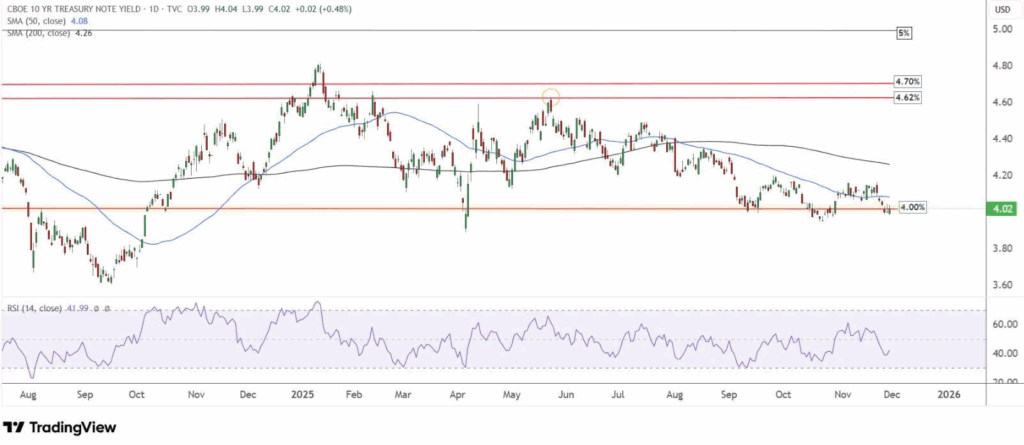Image resolution: width=1024 pixels, height=445 pixels.
Task: Click the 4.00% support level label
Action: [911, 207]
